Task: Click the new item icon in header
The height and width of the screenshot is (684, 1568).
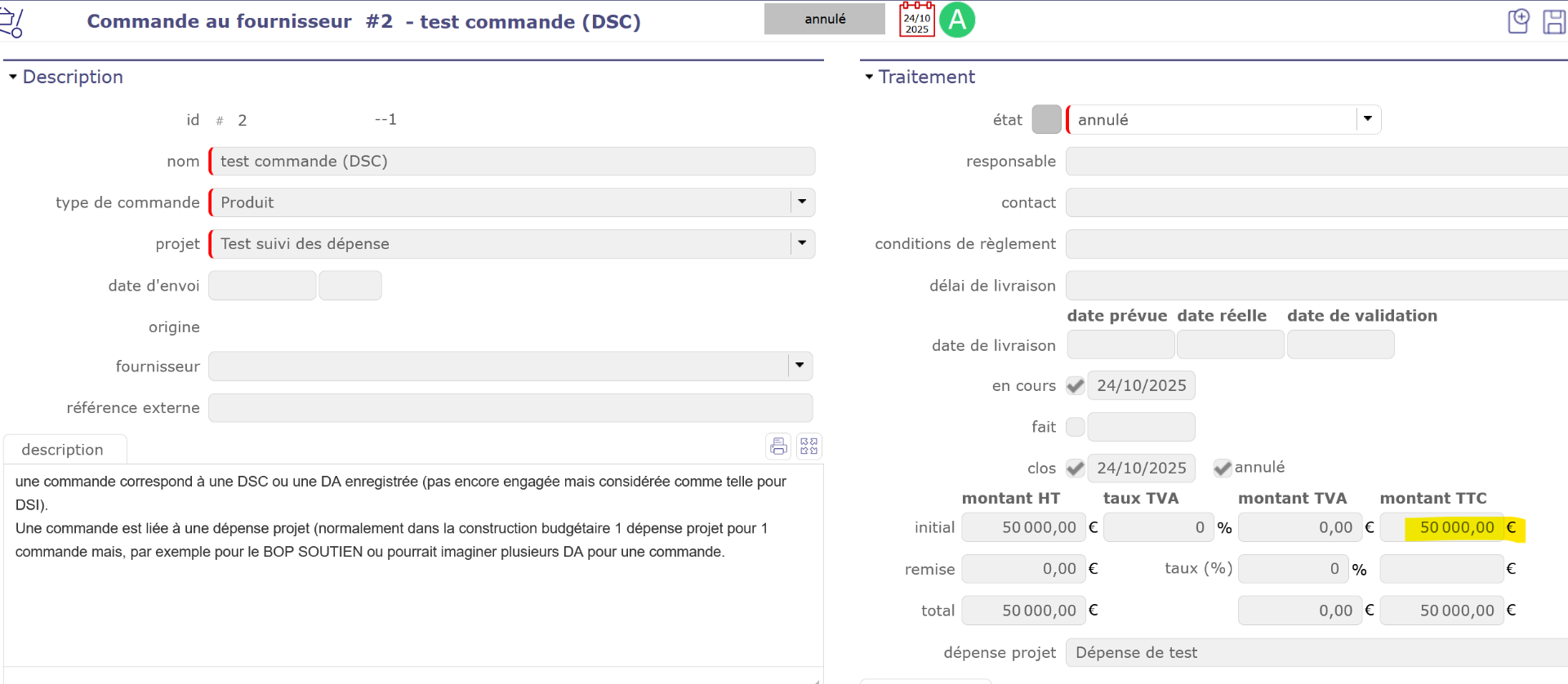Action: coord(1518,21)
